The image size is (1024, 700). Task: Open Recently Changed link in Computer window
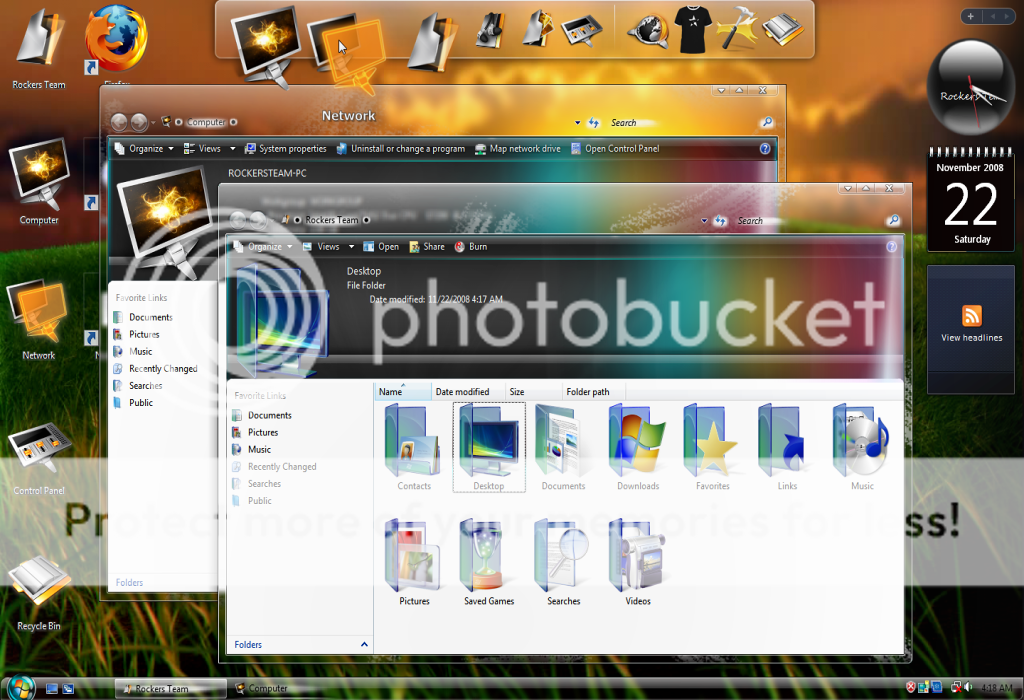pos(155,368)
